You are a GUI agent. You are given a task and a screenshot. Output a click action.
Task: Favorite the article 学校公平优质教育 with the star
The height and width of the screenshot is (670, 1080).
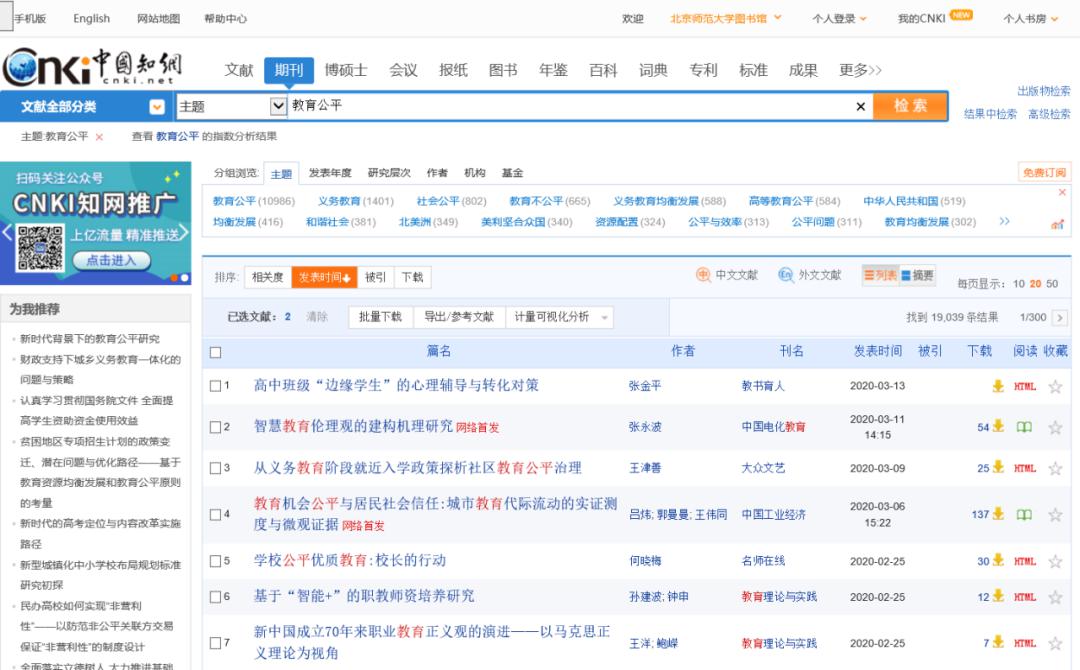tap(1054, 561)
